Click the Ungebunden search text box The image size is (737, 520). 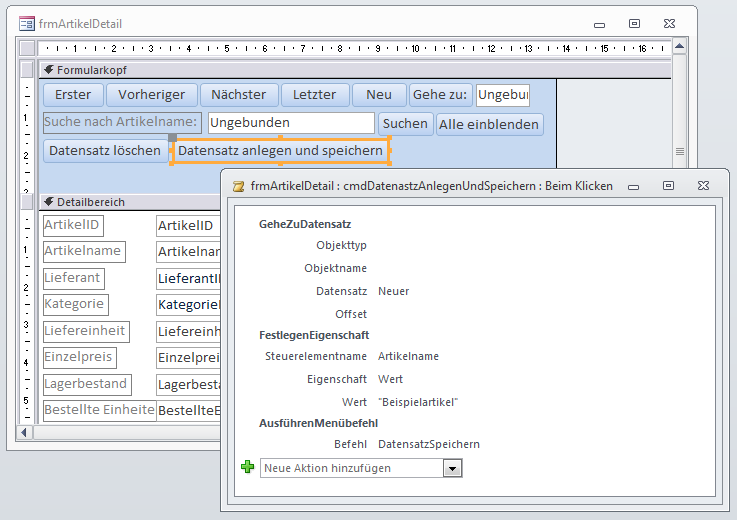[x=291, y=123]
